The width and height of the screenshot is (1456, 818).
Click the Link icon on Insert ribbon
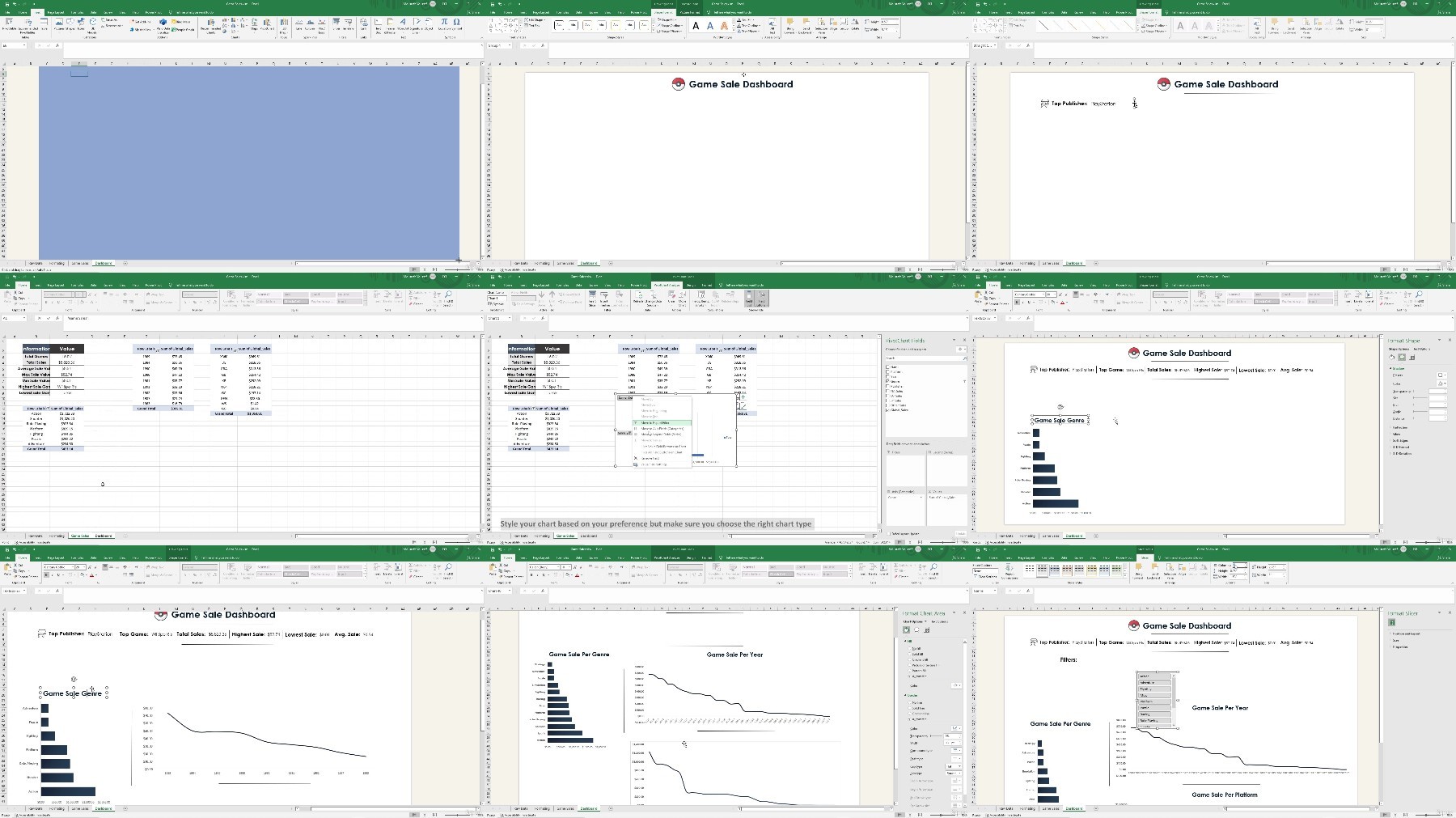point(363,24)
